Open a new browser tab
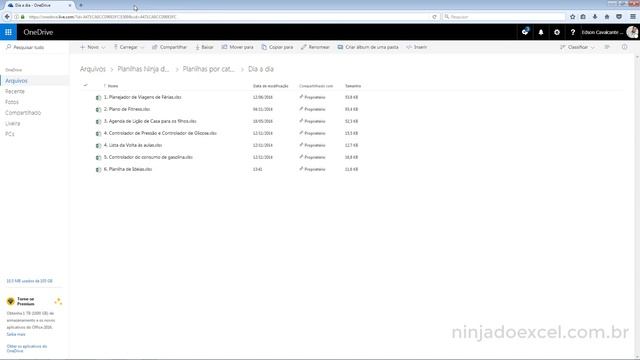 (81, 5)
